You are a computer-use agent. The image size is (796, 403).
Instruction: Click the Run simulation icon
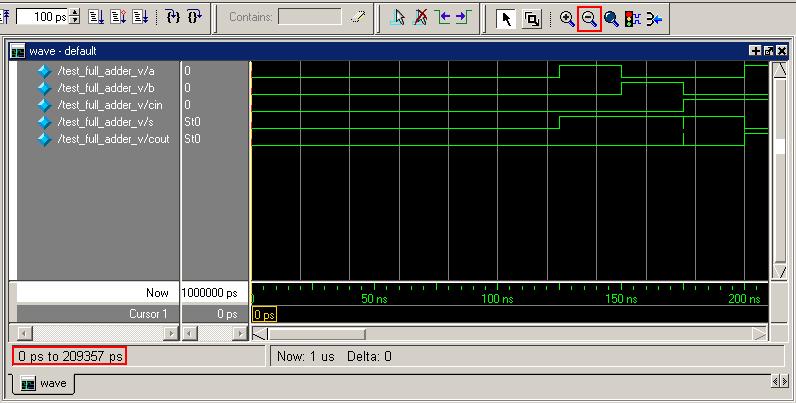click(x=96, y=17)
